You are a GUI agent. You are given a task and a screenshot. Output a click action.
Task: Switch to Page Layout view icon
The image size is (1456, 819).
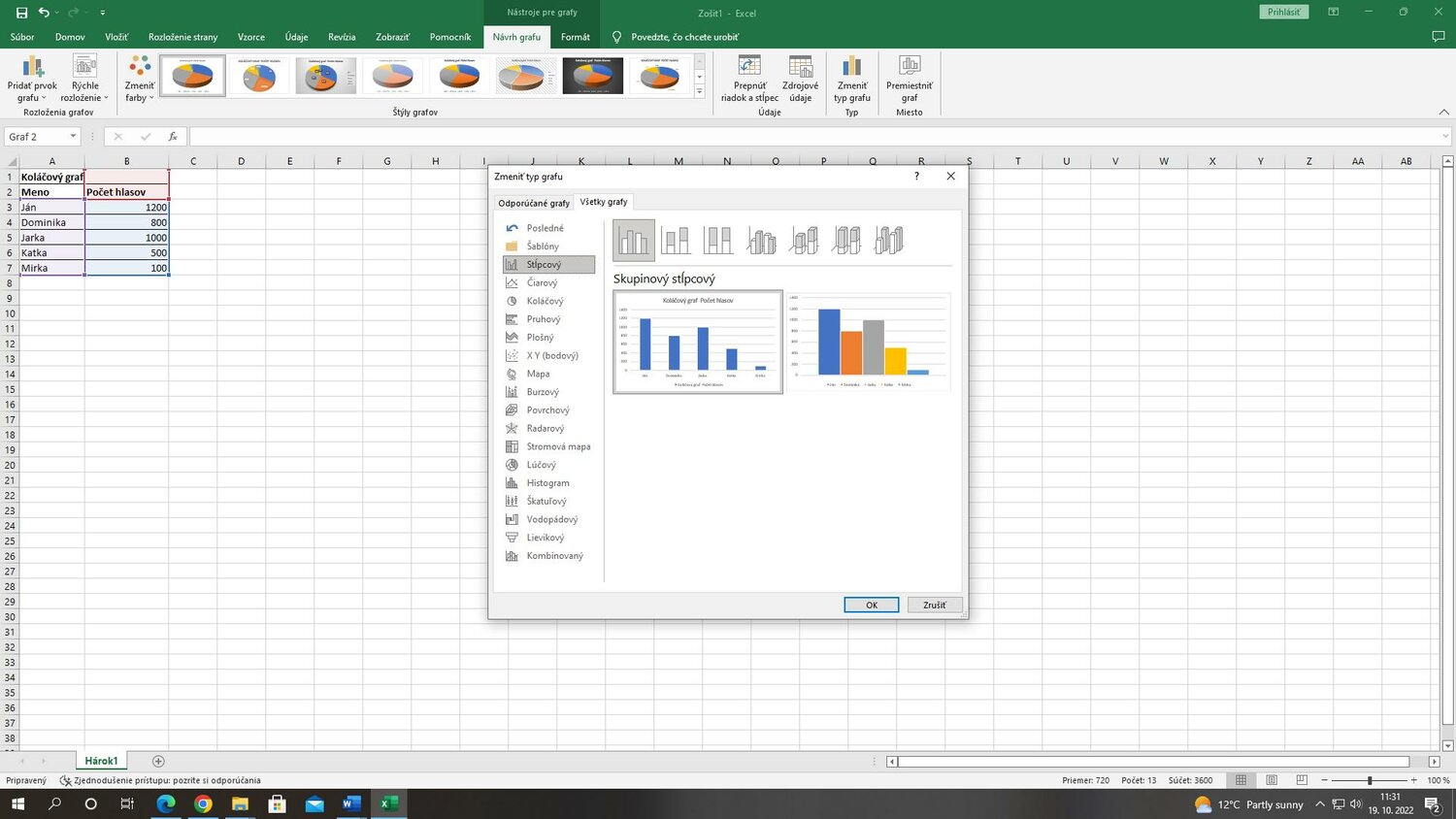(x=1272, y=780)
